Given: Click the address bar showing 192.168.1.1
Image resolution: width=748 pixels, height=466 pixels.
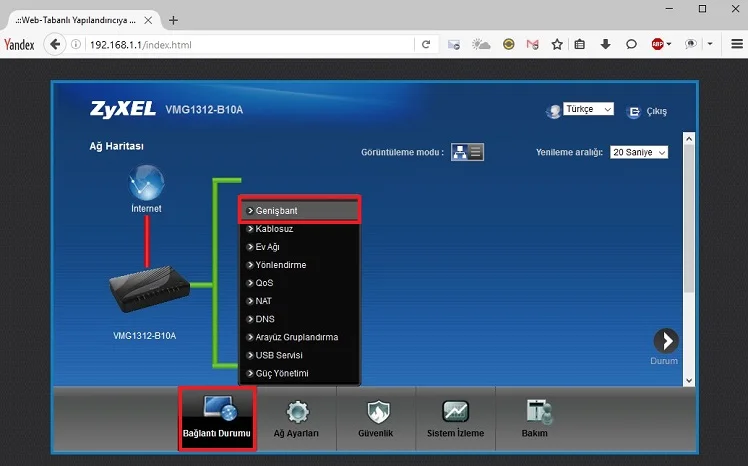Looking at the screenshot, I should pyautogui.click(x=250, y=44).
